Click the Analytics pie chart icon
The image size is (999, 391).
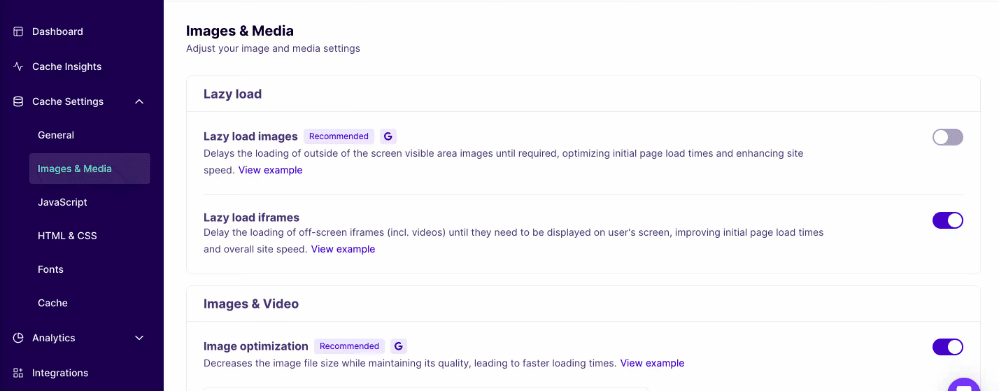click(x=18, y=338)
